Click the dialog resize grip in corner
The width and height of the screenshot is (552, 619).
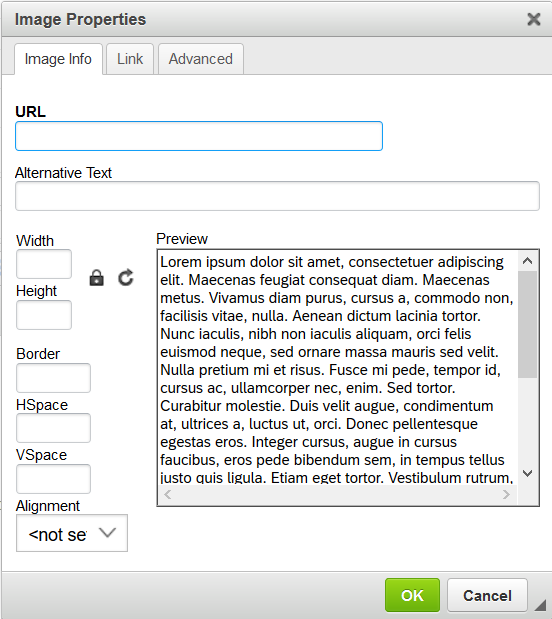click(x=540, y=605)
